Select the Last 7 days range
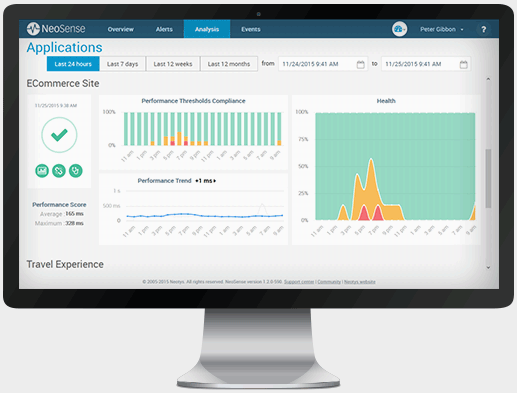The height and width of the screenshot is (393, 517). point(122,64)
